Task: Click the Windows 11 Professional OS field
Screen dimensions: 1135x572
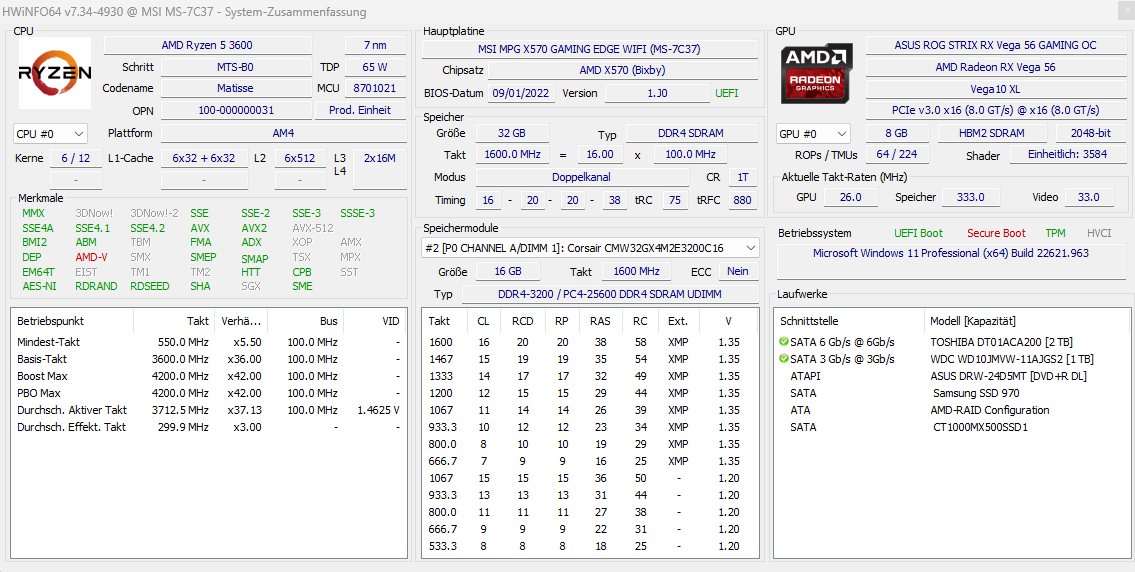Action: [950, 261]
